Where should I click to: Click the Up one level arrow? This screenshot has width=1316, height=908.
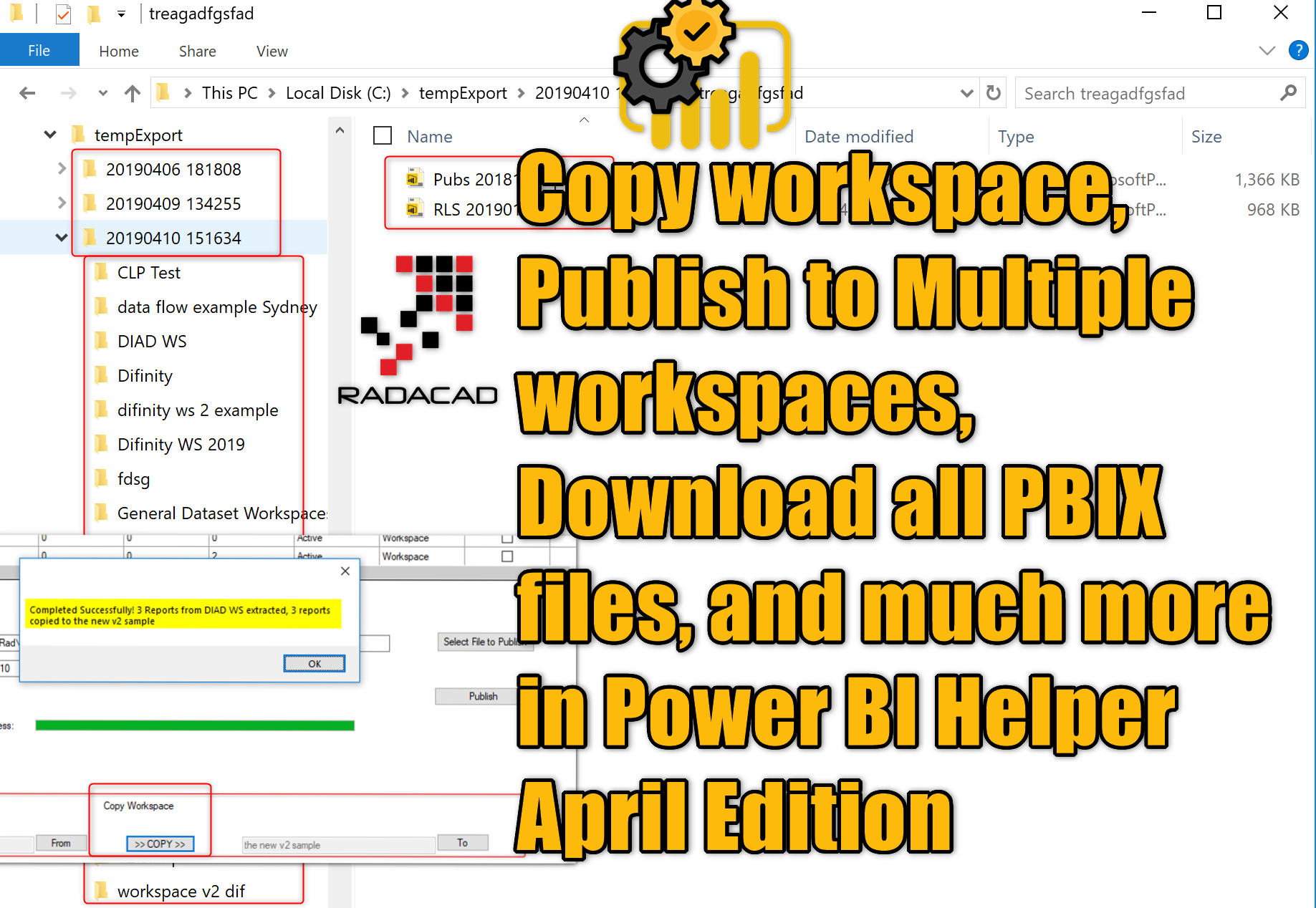click(132, 93)
